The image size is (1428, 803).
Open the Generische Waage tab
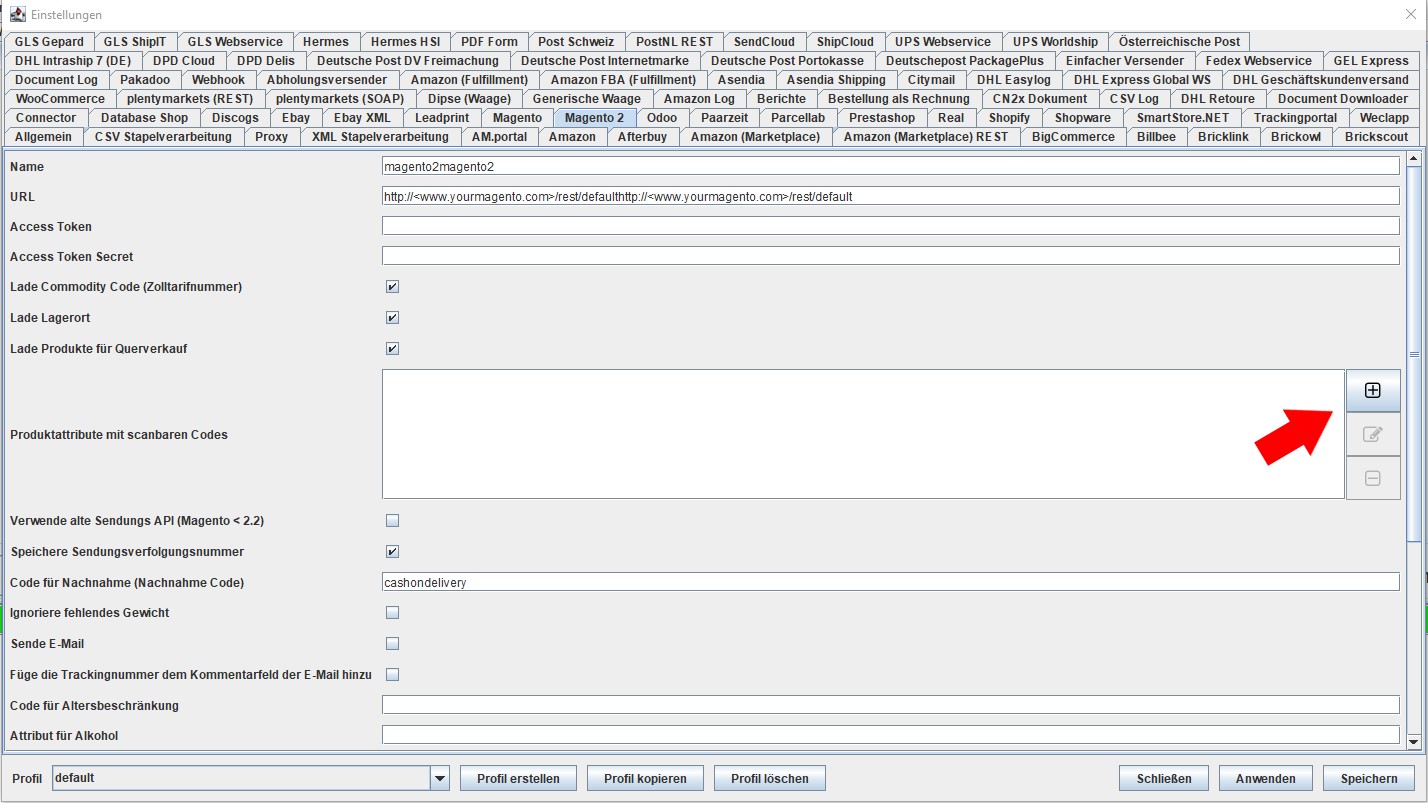pyautogui.click(x=587, y=99)
